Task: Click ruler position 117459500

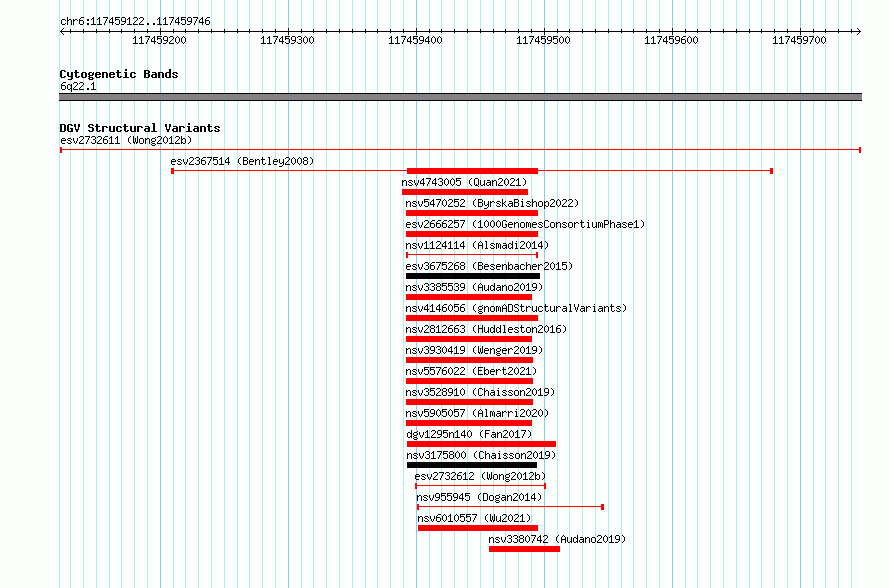Action: (x=543, y=40)
